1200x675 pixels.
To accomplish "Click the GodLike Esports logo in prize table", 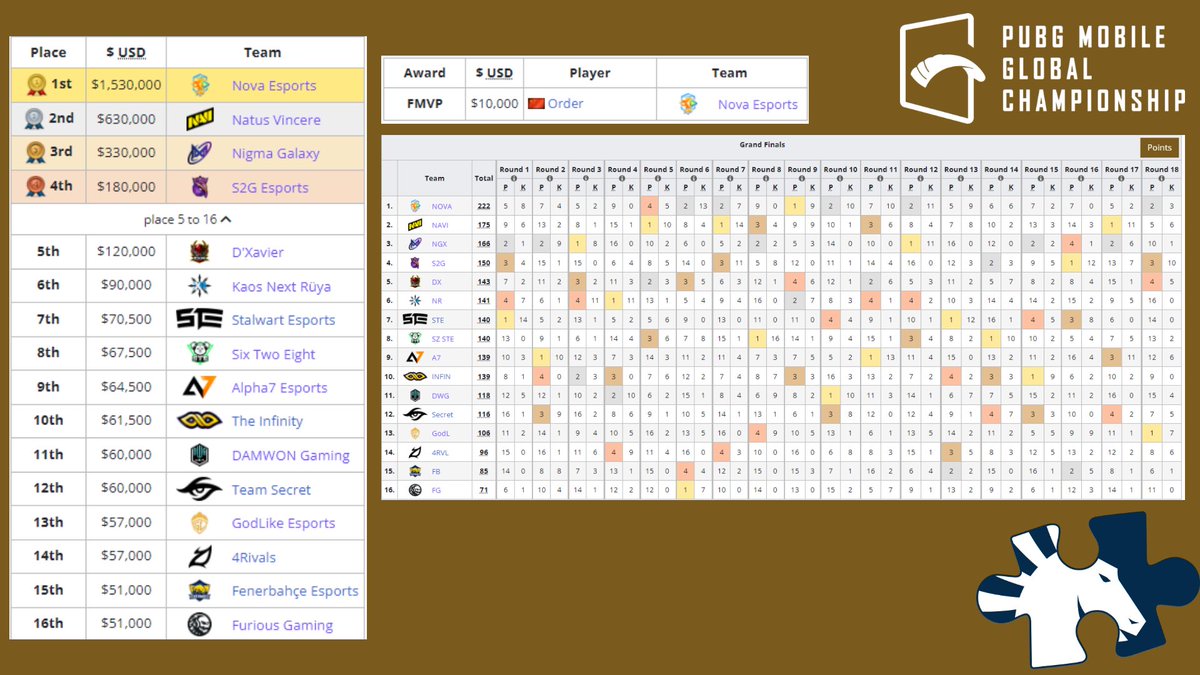I will pyautogui.click(x=200, y=523).
